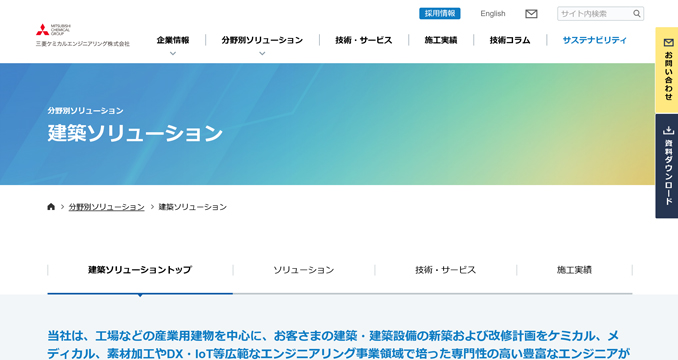Open the お問い合わせ side tab
The width and height of the screenshot is (678, 360).
point(667,70)
